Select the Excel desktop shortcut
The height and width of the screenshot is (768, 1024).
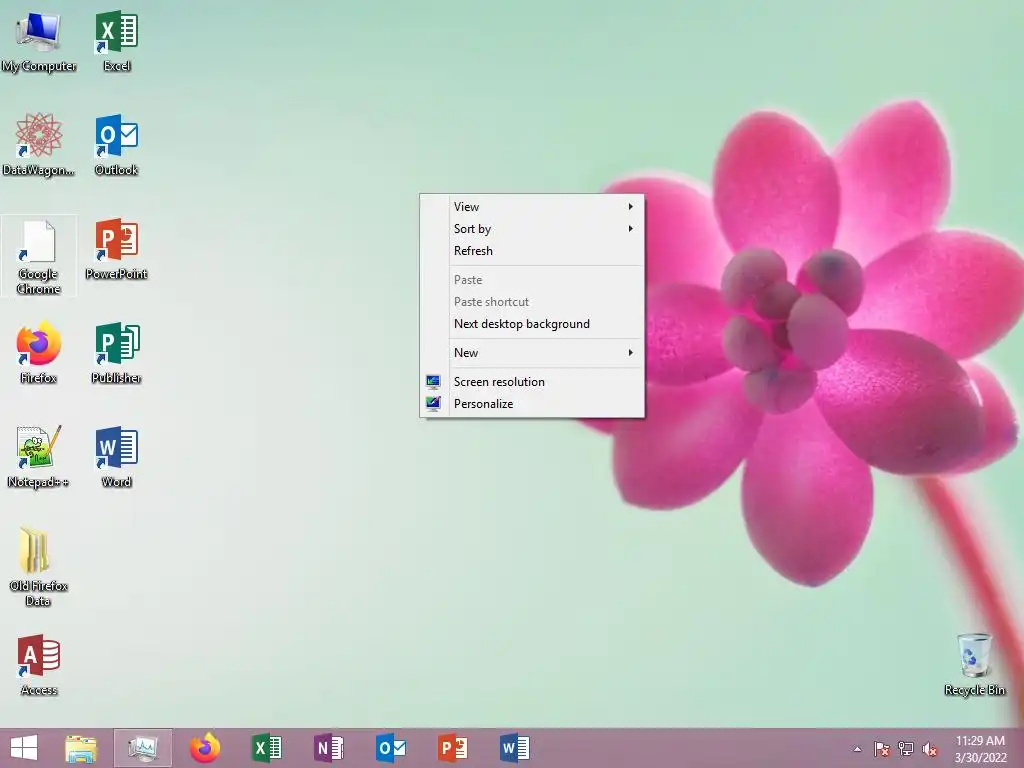click(x=116, y=41)
